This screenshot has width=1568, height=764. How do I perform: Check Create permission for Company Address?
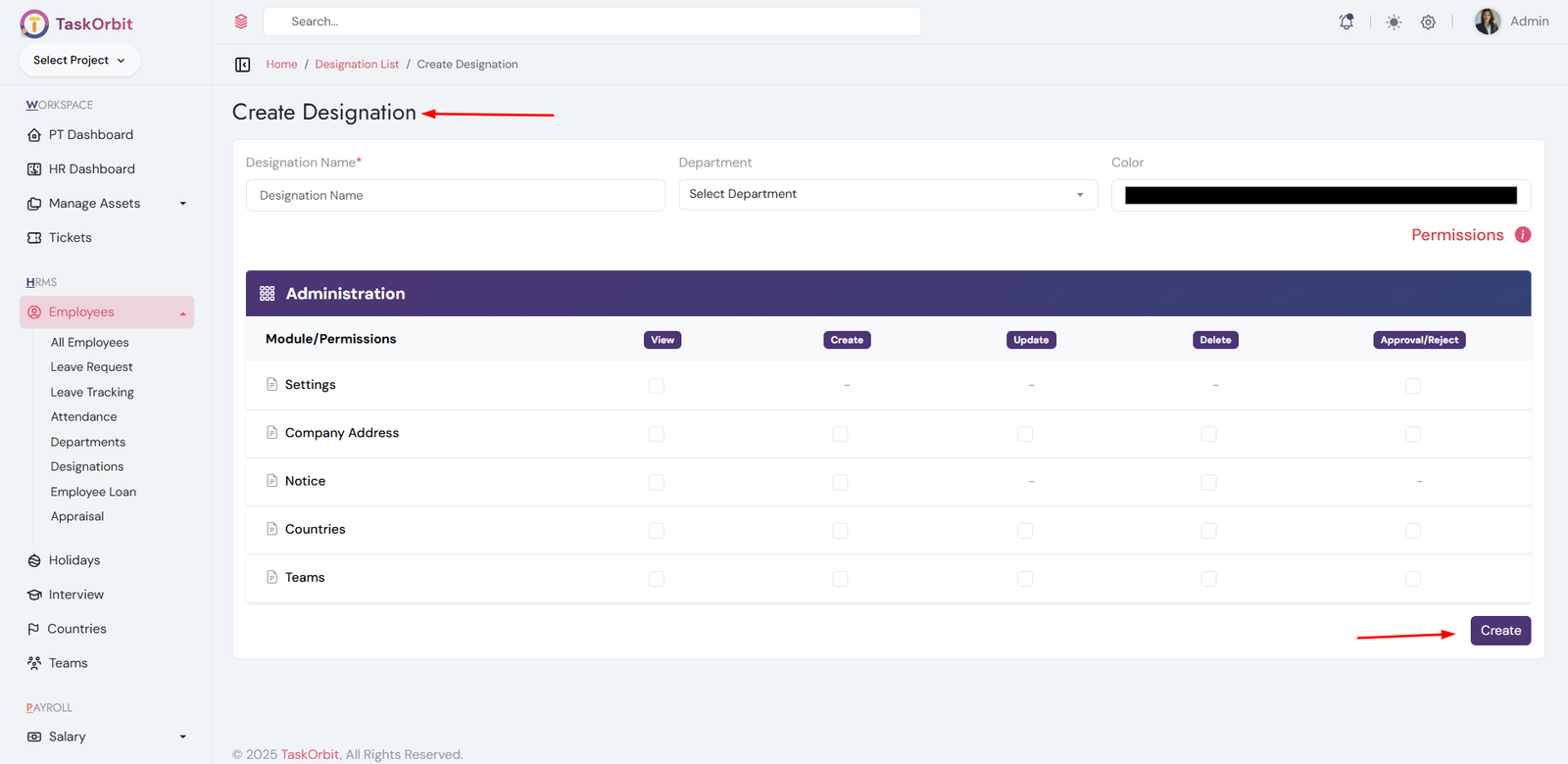tap(840, 434)
